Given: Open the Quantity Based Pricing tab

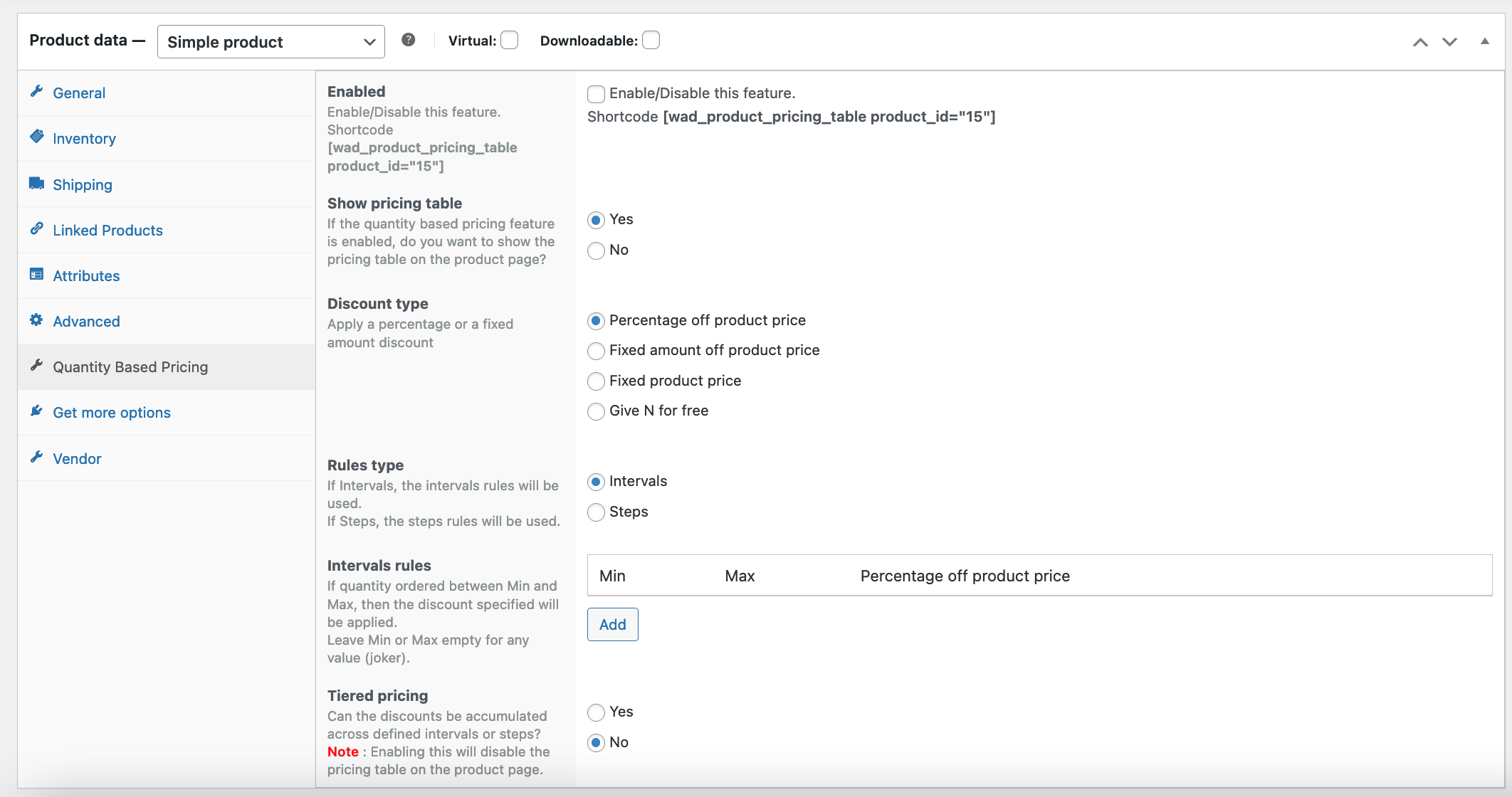Looking at the screenshot, I should click(167, 366).
